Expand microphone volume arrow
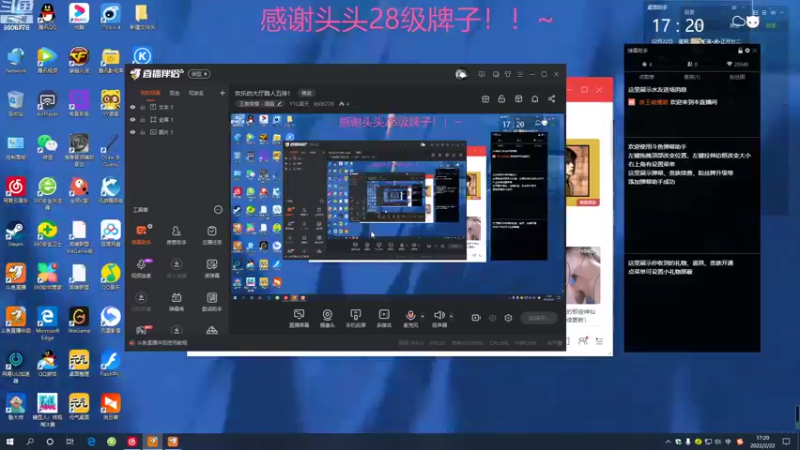800x450 pixels. tap(422, 316)
